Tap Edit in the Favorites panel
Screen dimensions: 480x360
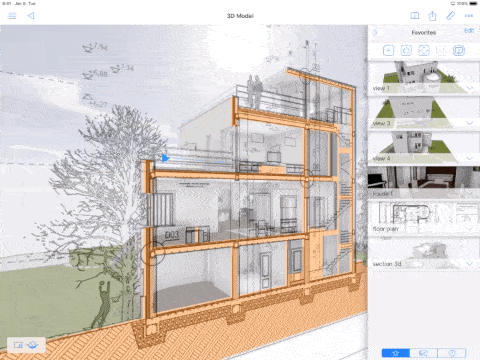(469, 31)
